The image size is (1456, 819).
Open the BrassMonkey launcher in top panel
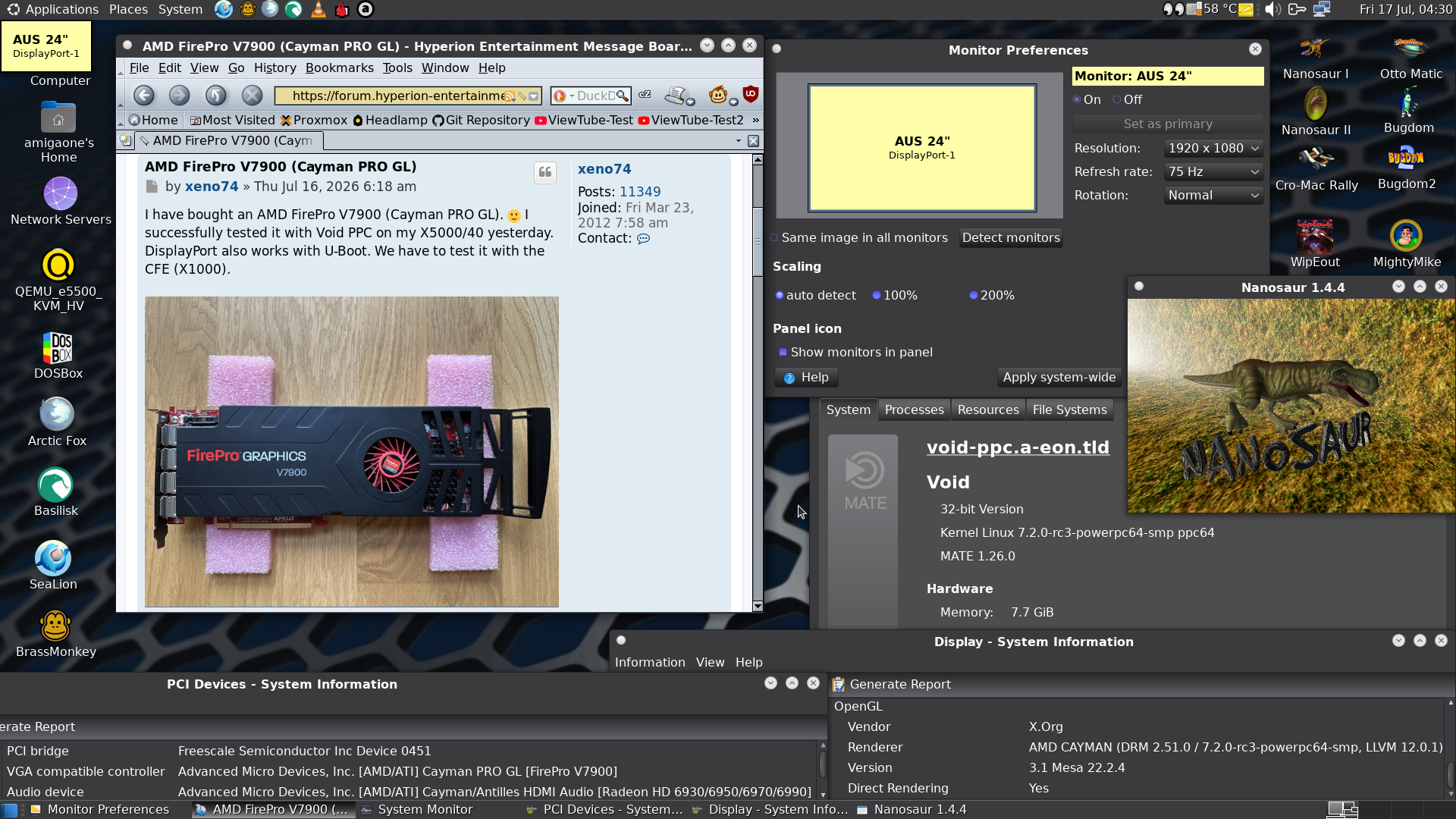[247, 9]
